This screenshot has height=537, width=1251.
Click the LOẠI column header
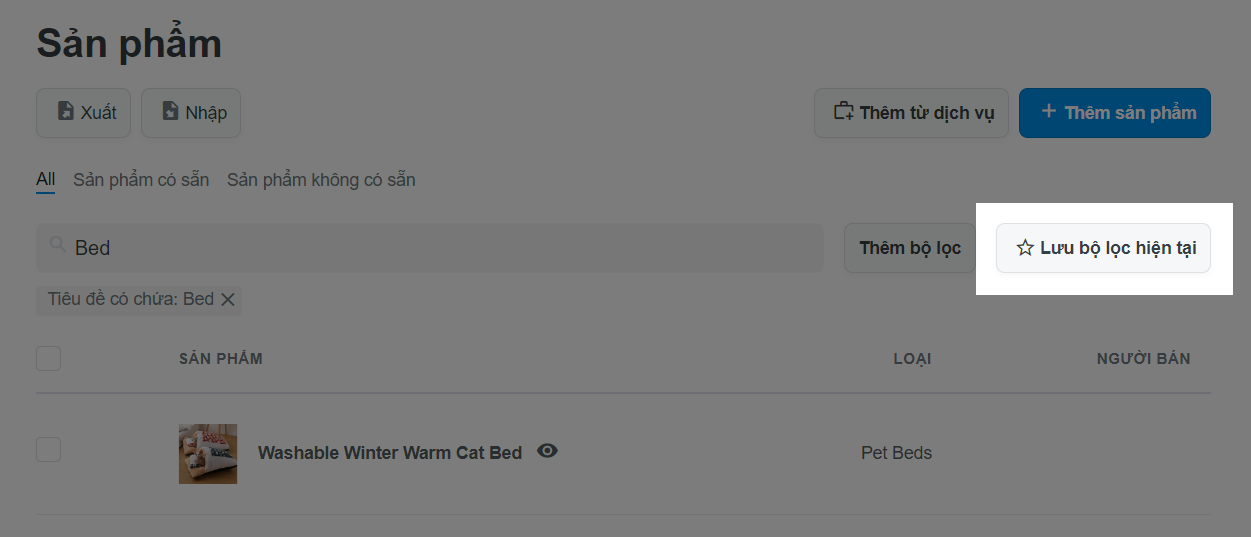point(912,358)
